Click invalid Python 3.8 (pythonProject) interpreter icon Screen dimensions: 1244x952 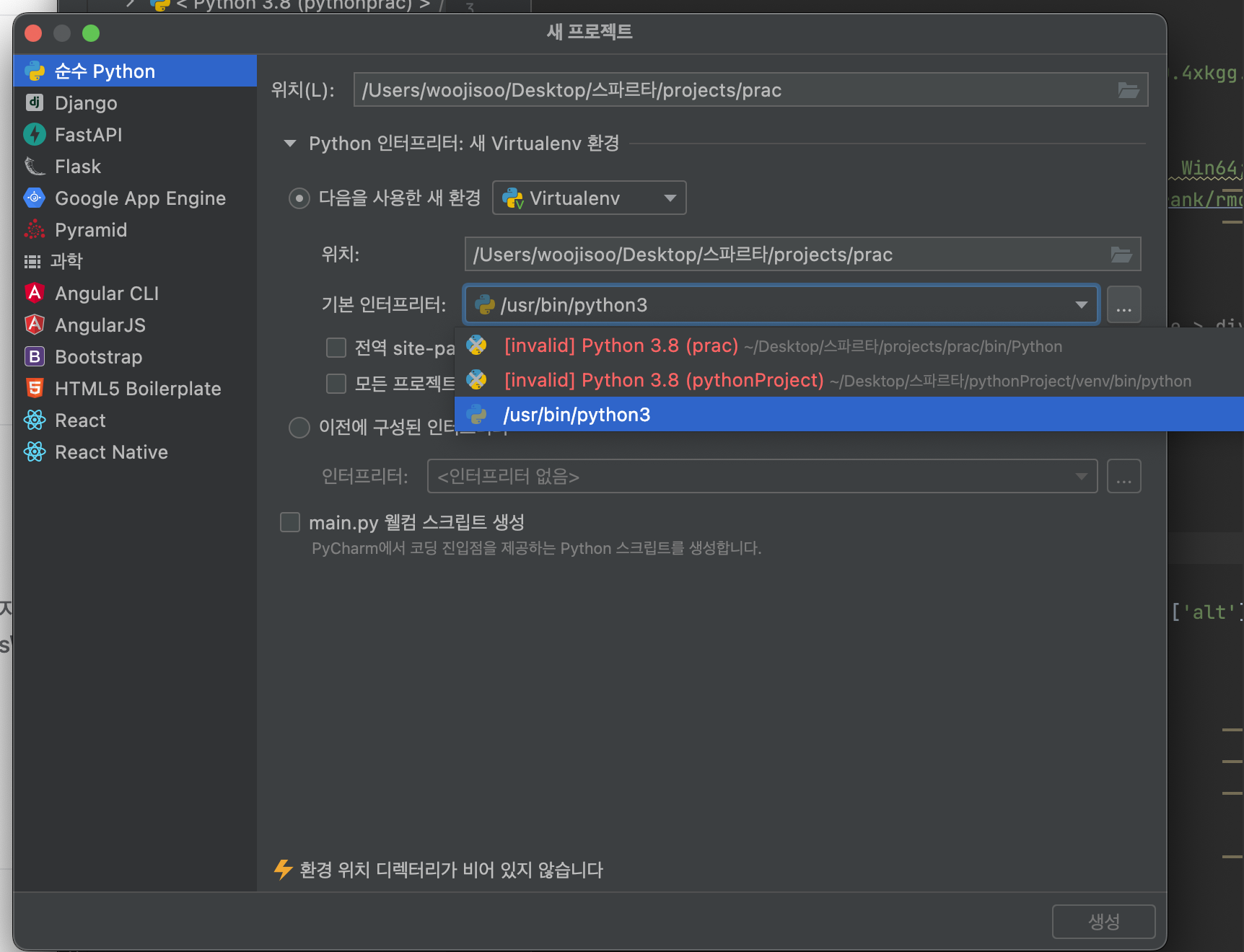[477, 380]
